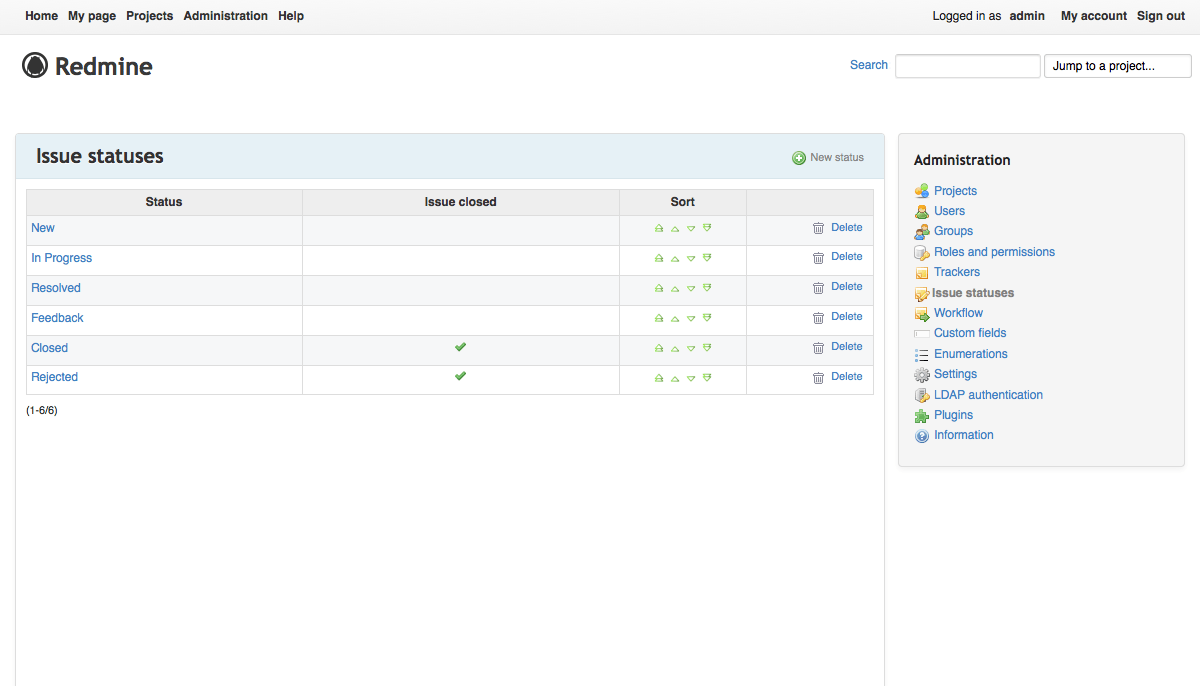Open the Closed status

pyautogui.click(x=49, y=348)
